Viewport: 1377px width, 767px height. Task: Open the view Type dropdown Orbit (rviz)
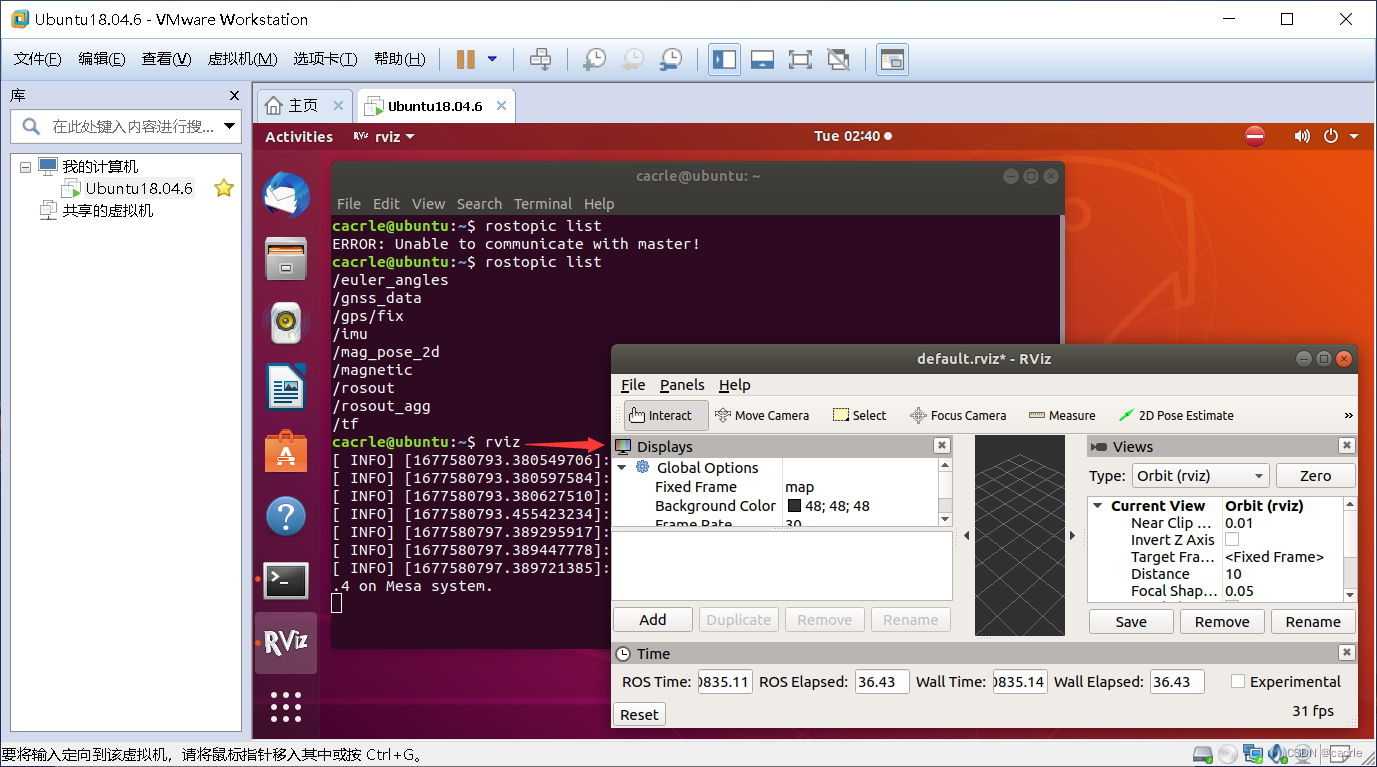click(1200, 475)
